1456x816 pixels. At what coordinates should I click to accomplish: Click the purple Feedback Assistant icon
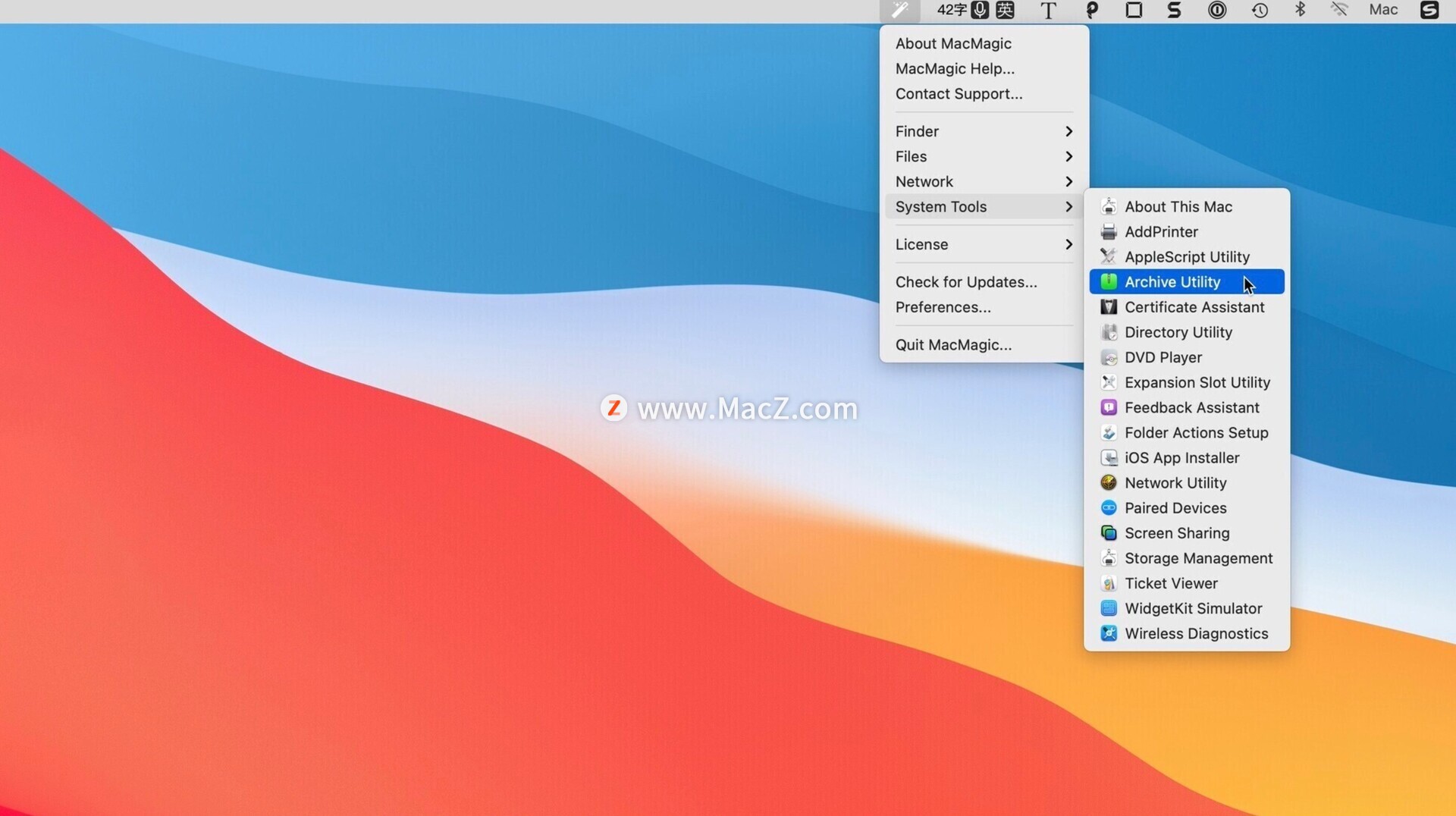(x=1109, y=408)
